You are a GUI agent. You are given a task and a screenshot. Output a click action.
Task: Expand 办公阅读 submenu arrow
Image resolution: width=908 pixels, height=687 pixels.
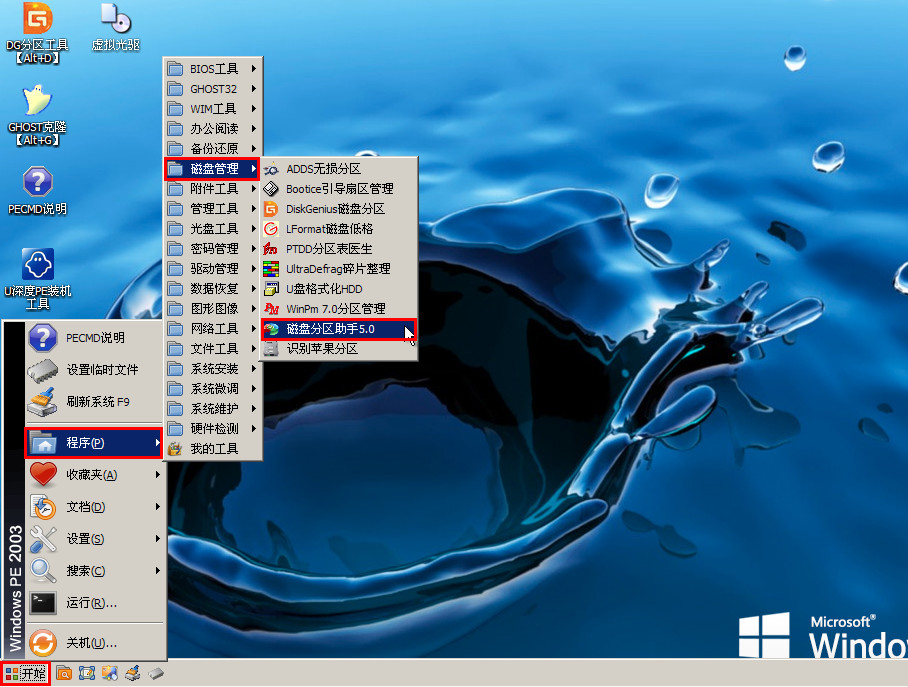point(254,129)
